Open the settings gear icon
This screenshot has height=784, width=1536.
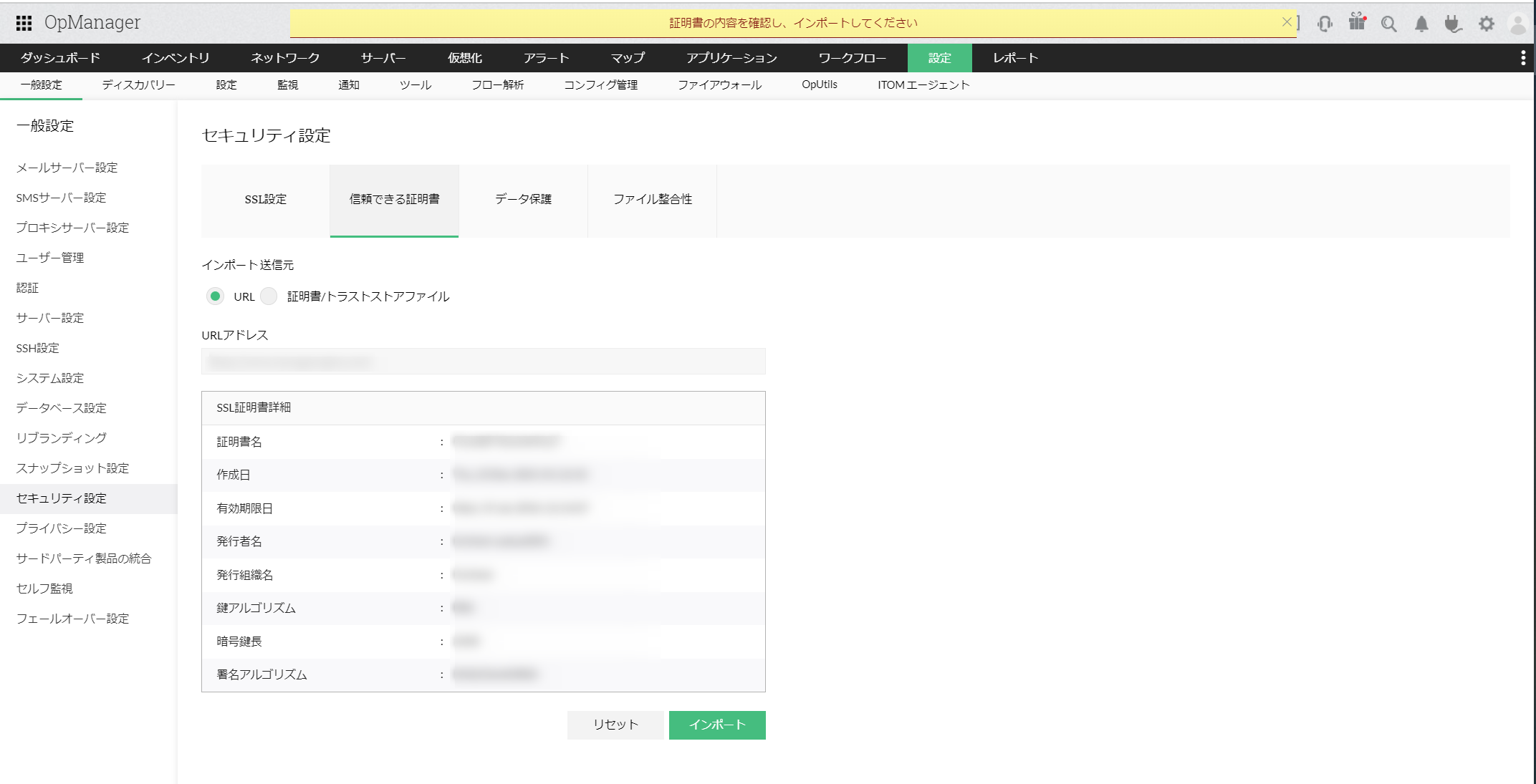click(1486, 22)
